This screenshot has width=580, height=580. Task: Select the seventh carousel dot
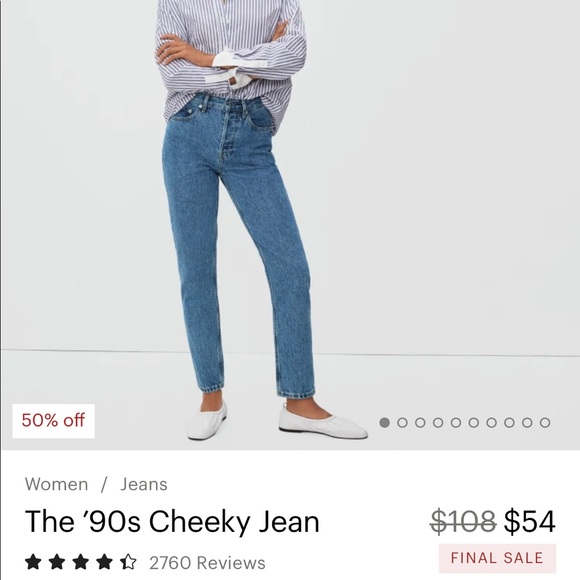click(x=491, y=422)
